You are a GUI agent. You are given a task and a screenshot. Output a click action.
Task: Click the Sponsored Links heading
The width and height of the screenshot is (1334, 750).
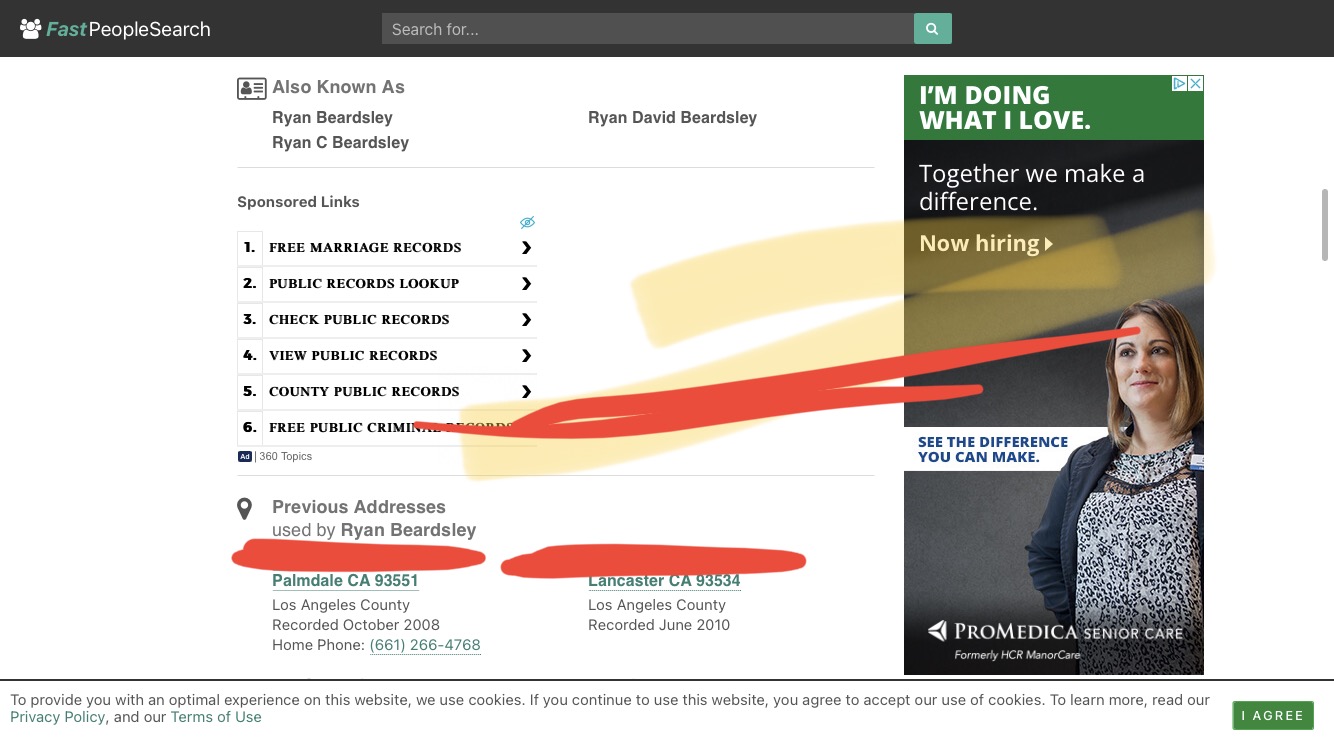pos(298,202)
